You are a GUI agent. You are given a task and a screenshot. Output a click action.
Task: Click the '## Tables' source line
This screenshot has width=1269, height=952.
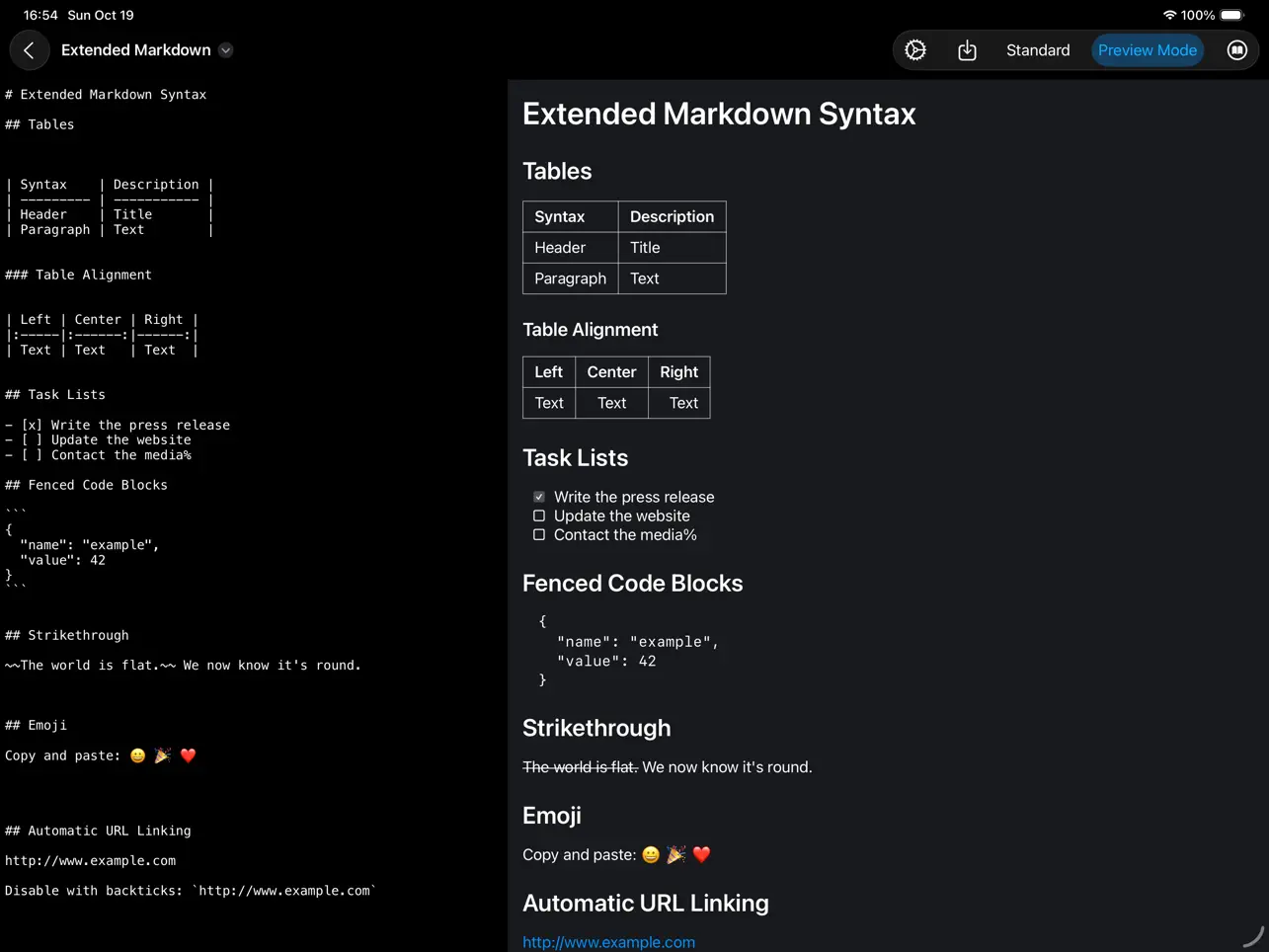tap(40, 124)
